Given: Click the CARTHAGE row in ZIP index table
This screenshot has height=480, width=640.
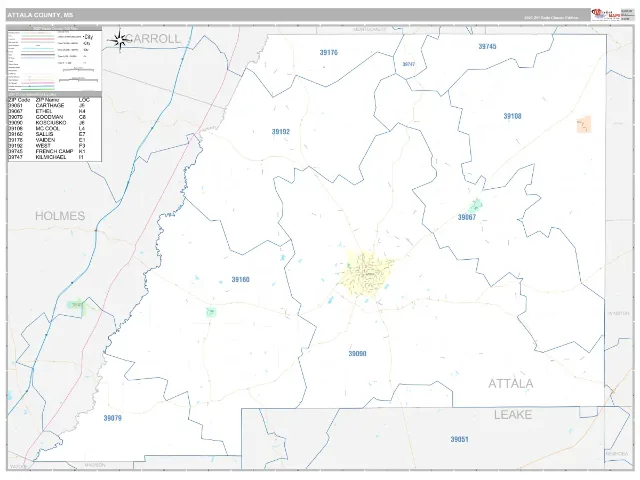Looking at the screenshot, I should [55, 105].
